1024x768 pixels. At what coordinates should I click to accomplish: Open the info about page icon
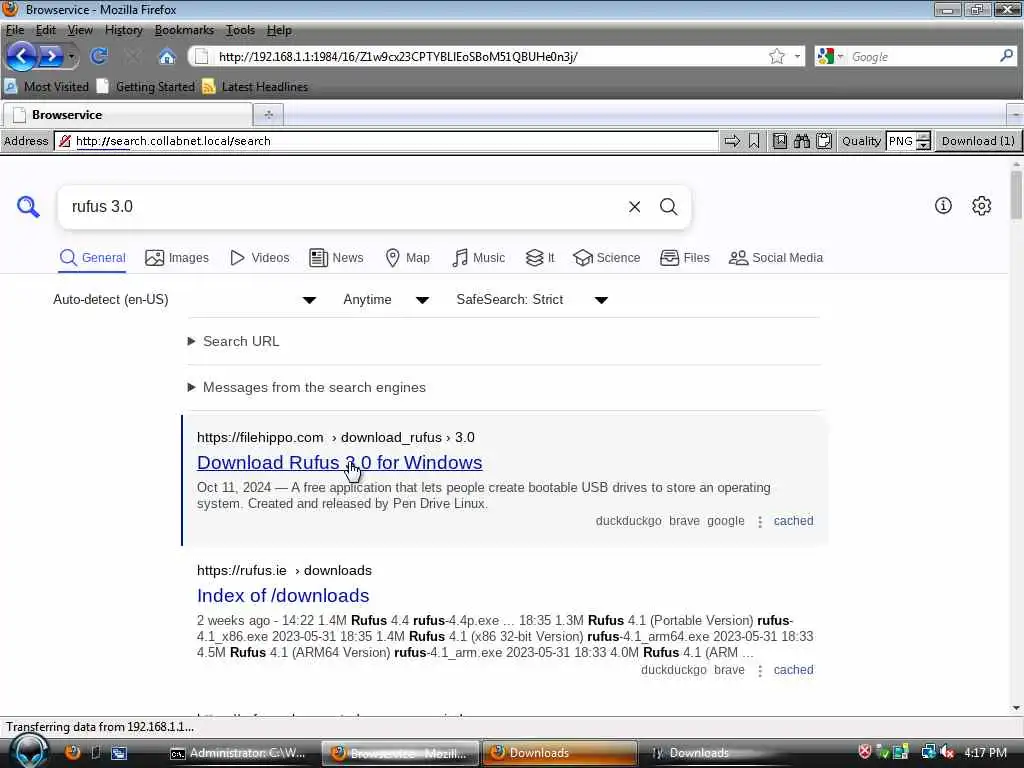[x=943, y=206]
